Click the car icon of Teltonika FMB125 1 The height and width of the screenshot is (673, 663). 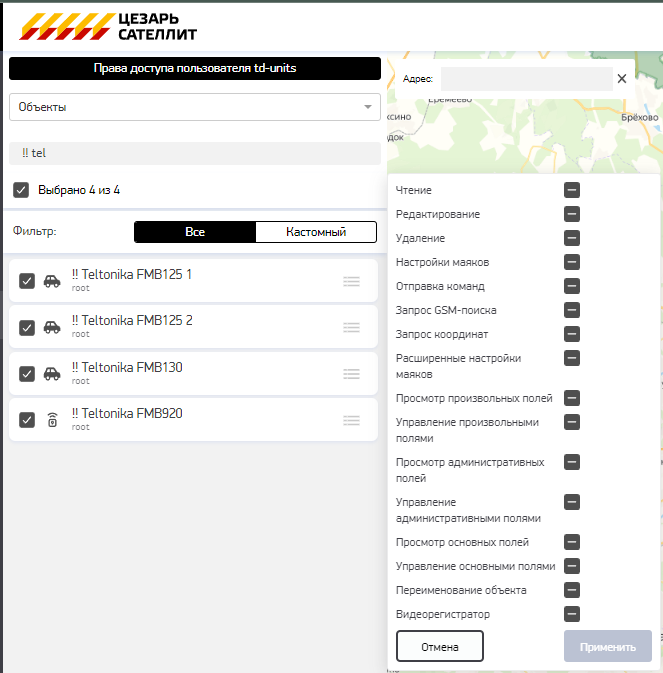[x=52, y=281]
